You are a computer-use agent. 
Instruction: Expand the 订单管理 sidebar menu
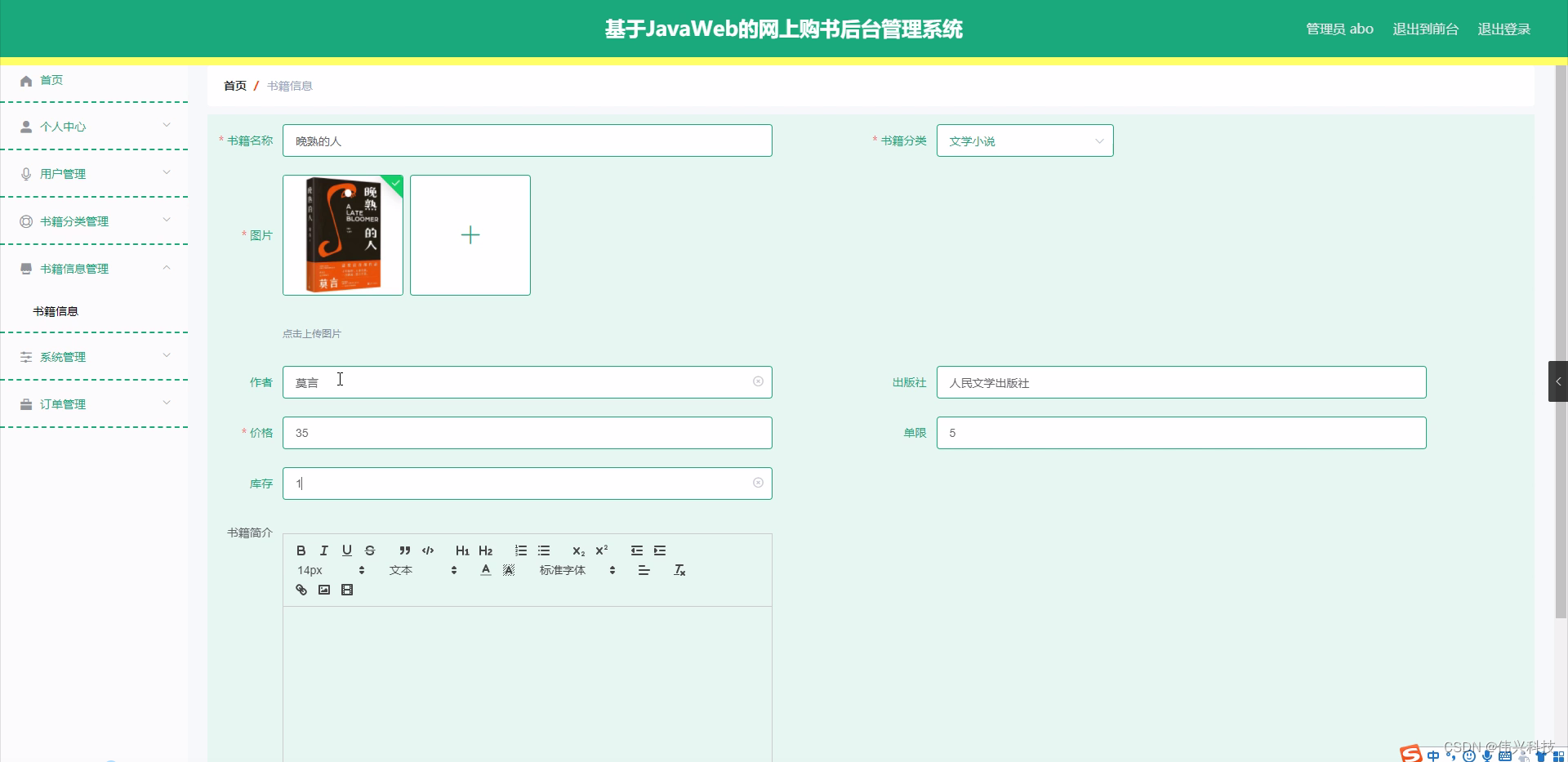94,404
